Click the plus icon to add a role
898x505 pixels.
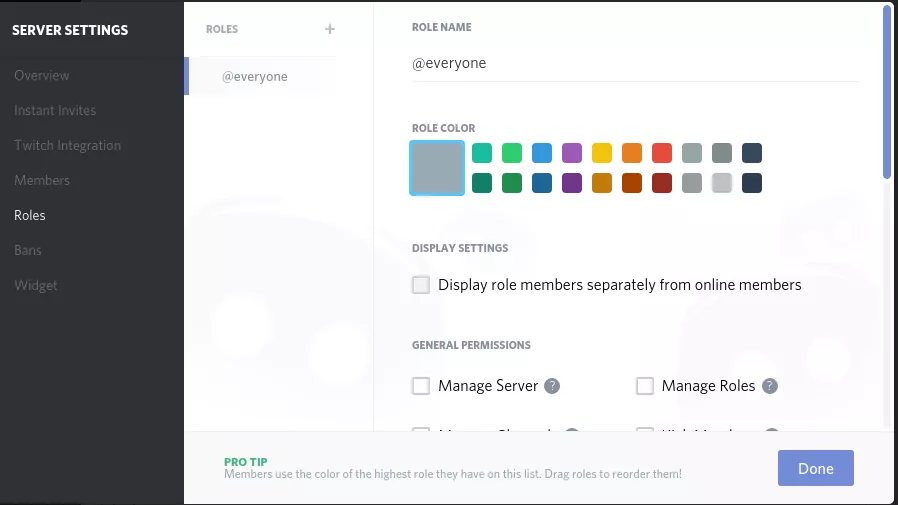(x=330, y=29)
